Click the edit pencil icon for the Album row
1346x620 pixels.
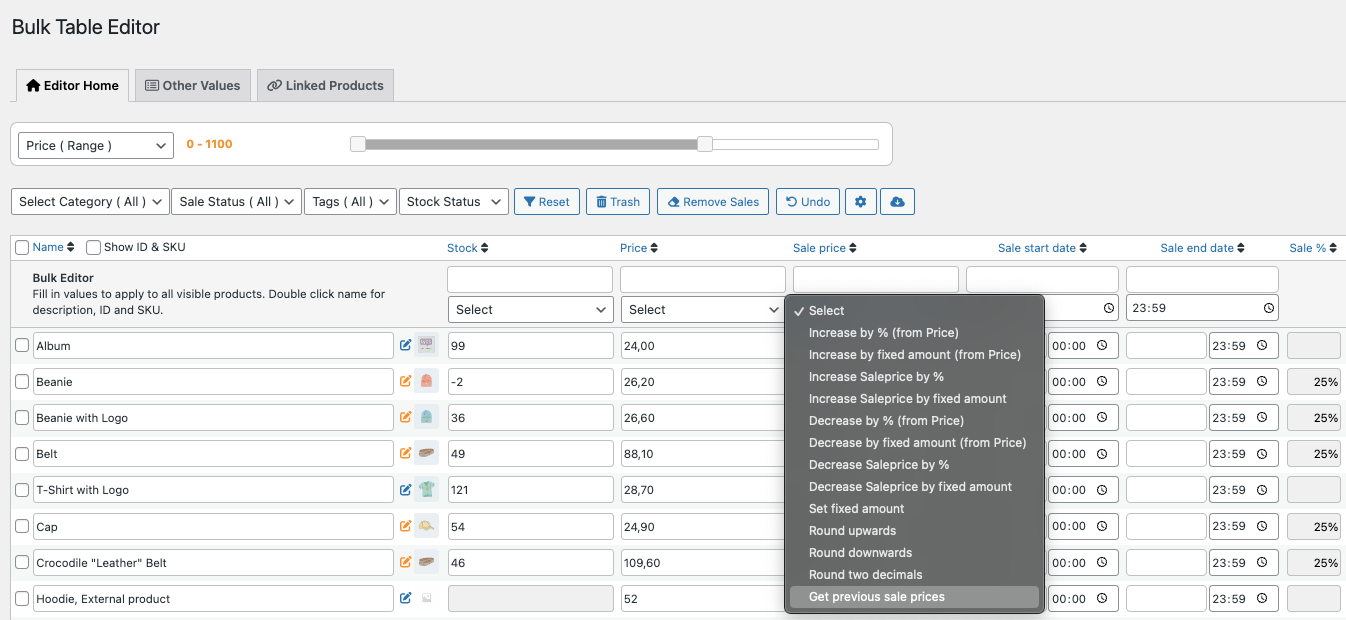(x=406, y=345)
